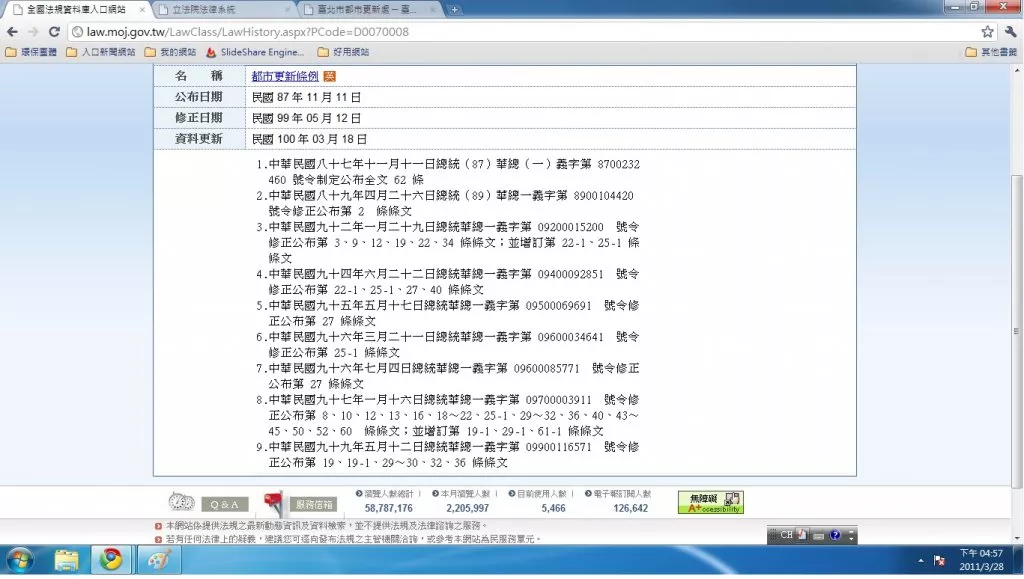The image size is (1024, 579).
Task: Click the 民國 99 年 05 月 12 日 date
Action: pyautogui.click(x=306, y=118)
